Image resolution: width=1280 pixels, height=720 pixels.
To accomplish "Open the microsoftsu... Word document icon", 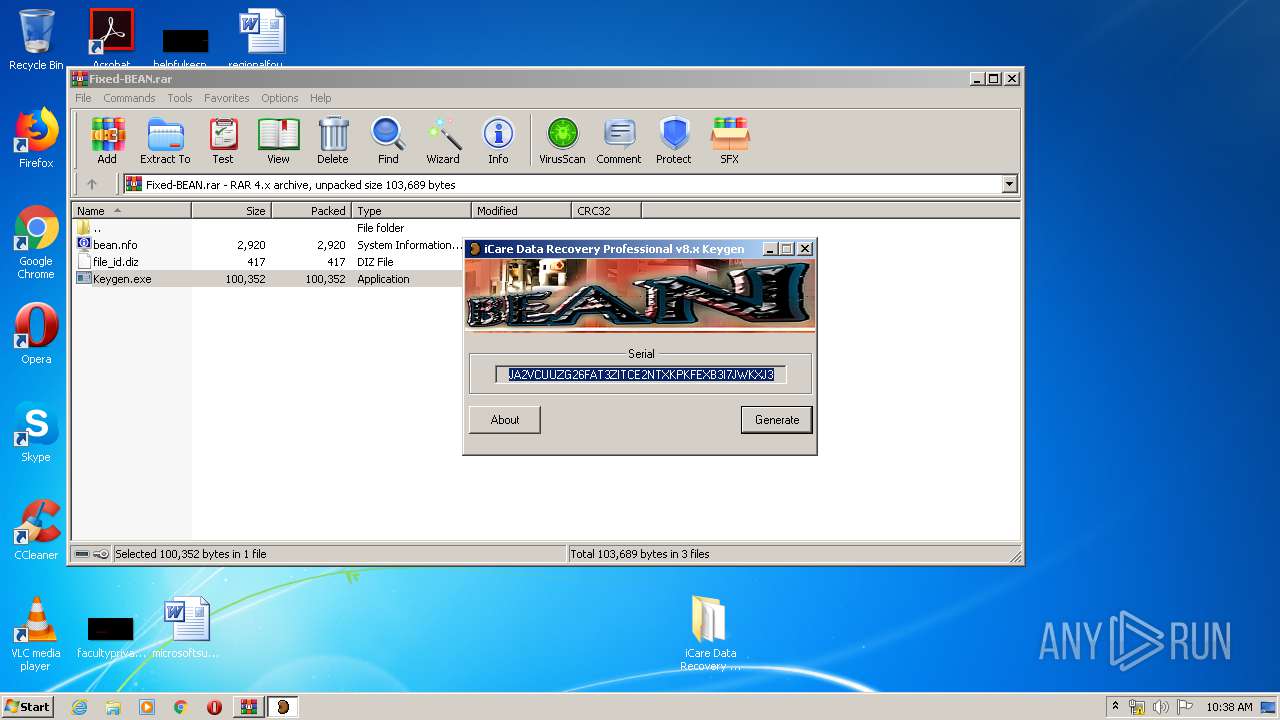I will pos(186,628).
